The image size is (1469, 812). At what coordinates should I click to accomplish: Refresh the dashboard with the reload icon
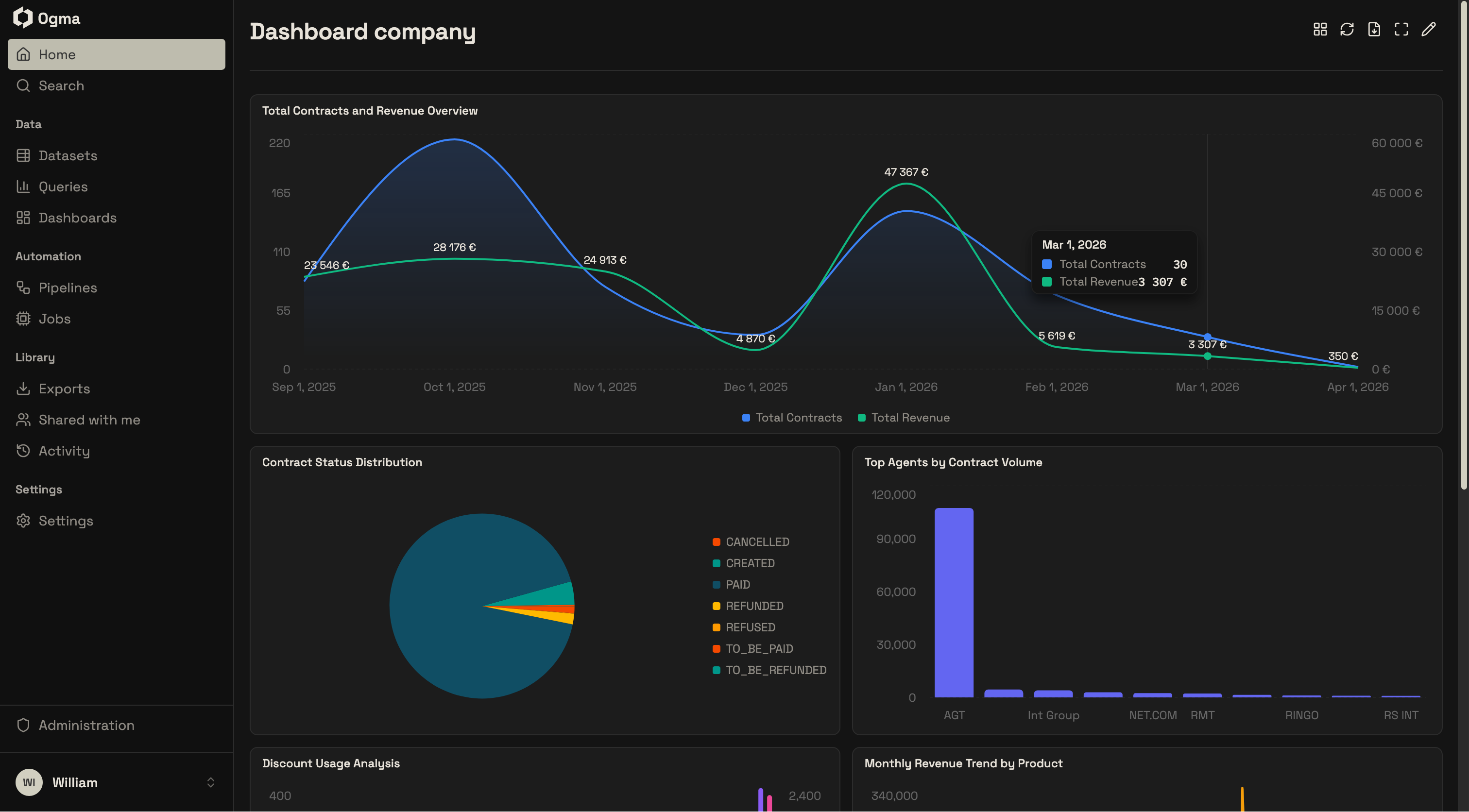click(x=1347, y=29)
